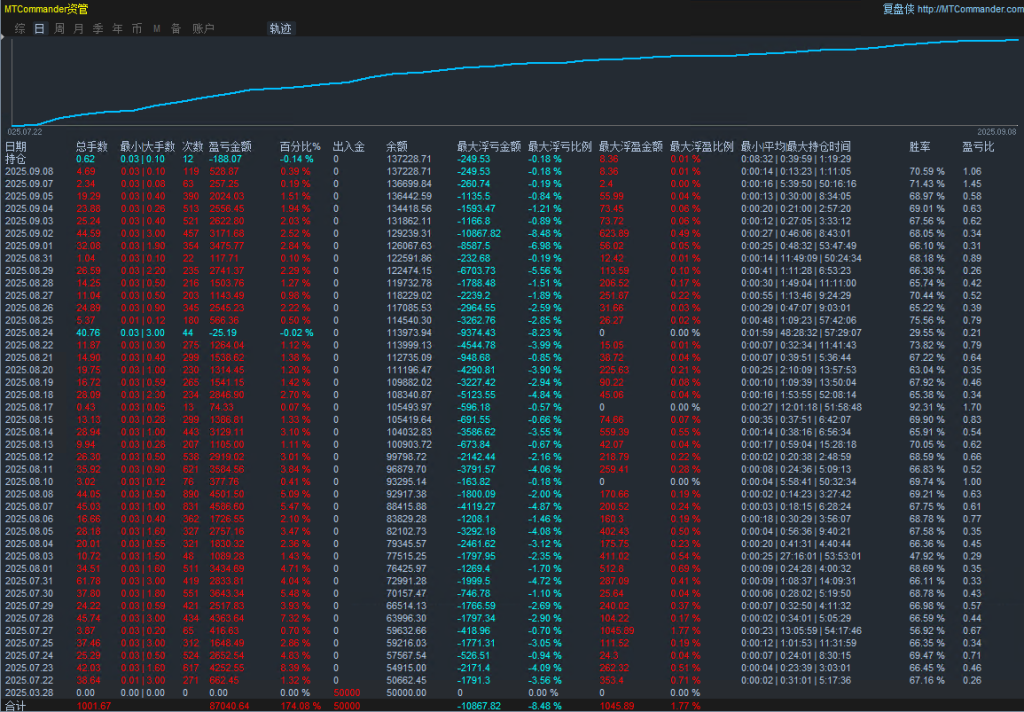1024x712 pixels.
Task: Switch to the 月 monthly view
Action: tap(78, 29)
